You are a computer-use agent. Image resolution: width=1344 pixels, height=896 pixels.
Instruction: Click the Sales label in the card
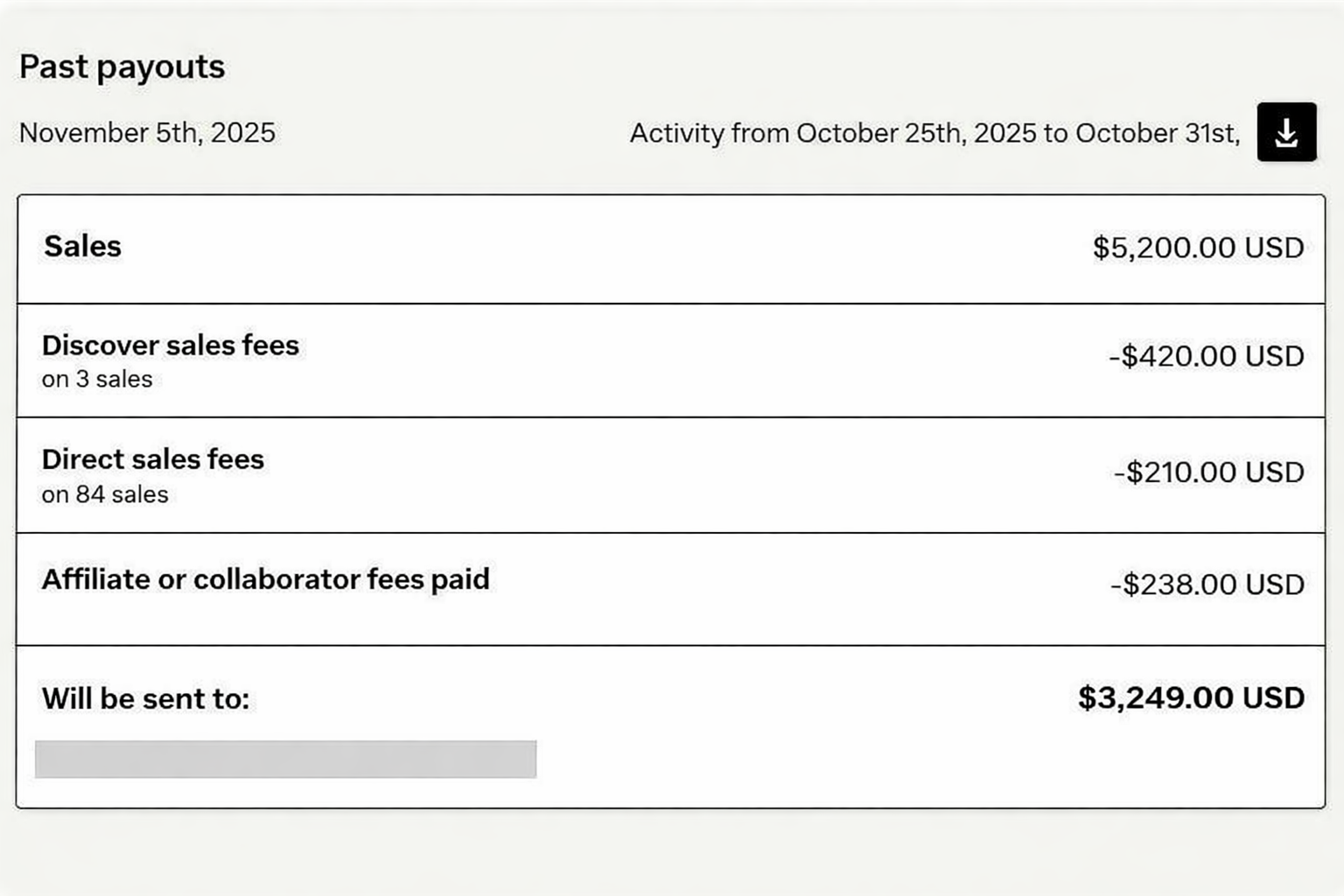(81, 246)
